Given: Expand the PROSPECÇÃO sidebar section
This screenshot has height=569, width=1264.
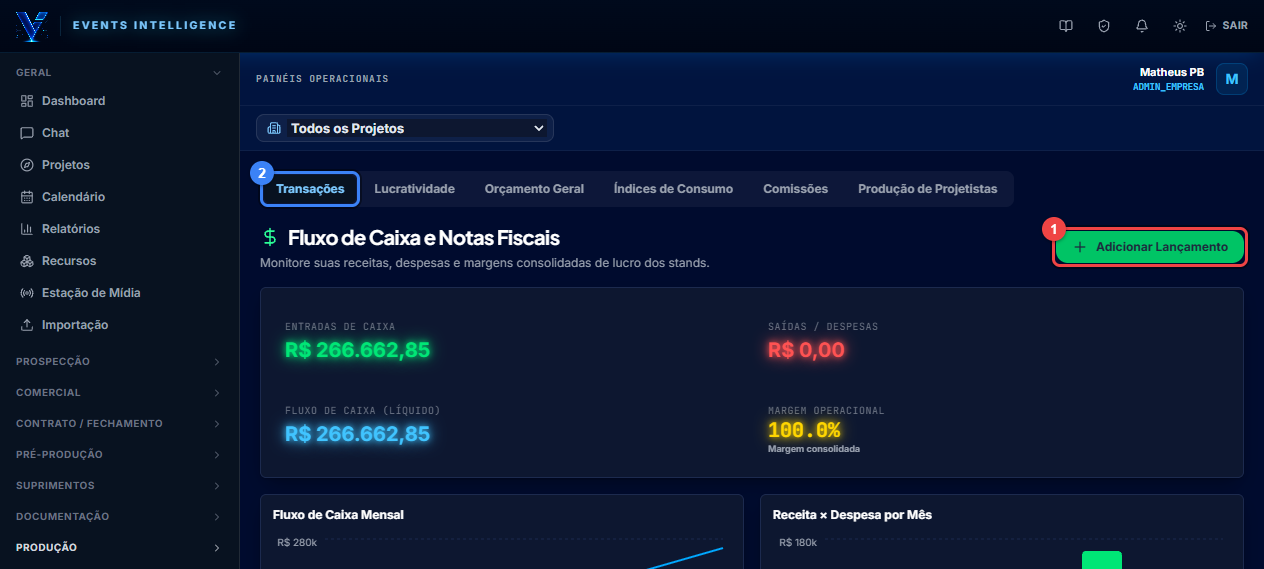Looking at the screenshot, I should 120,361.
